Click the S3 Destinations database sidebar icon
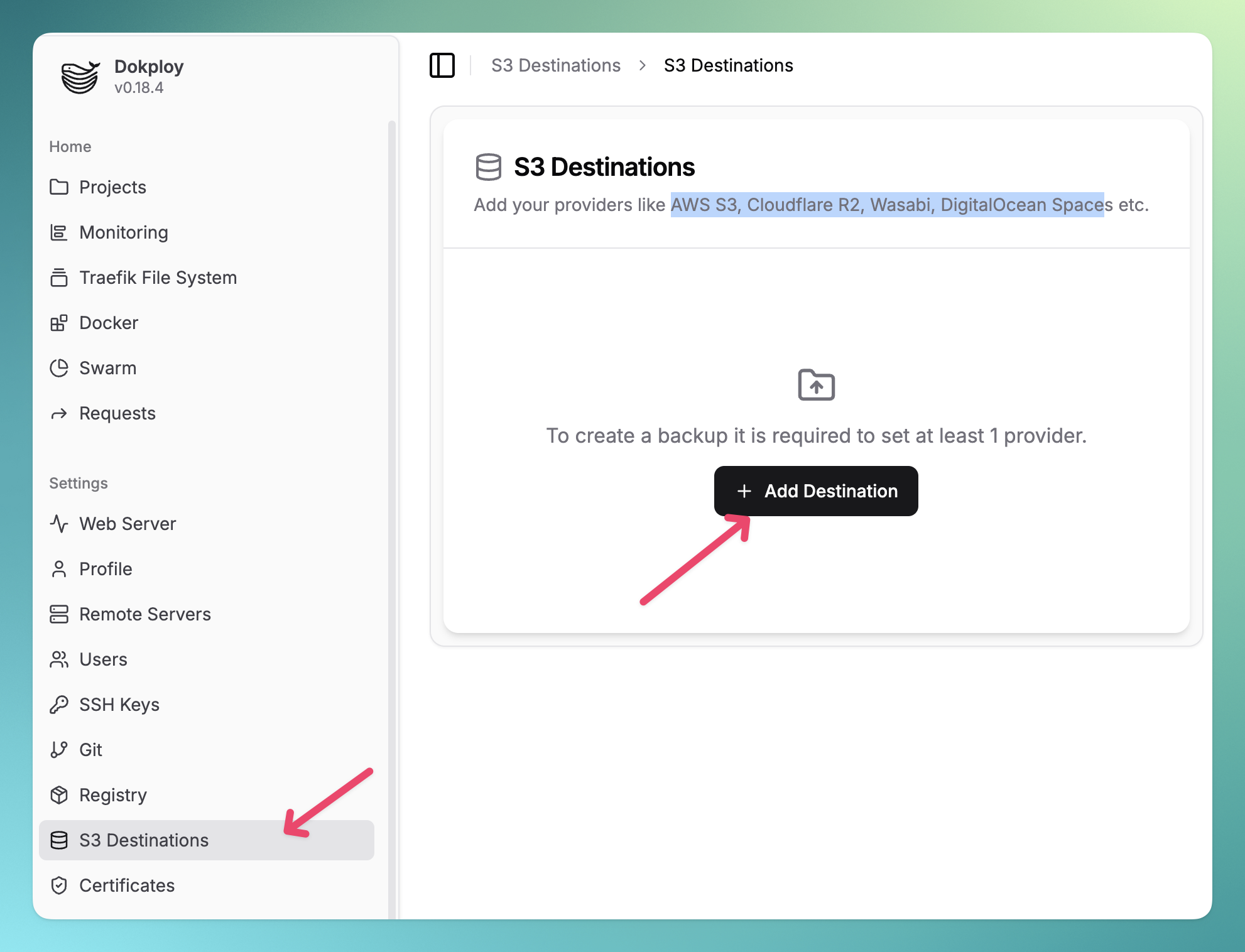The width and height of the screenshot is (1245, 952). click(x=59, y=840)
